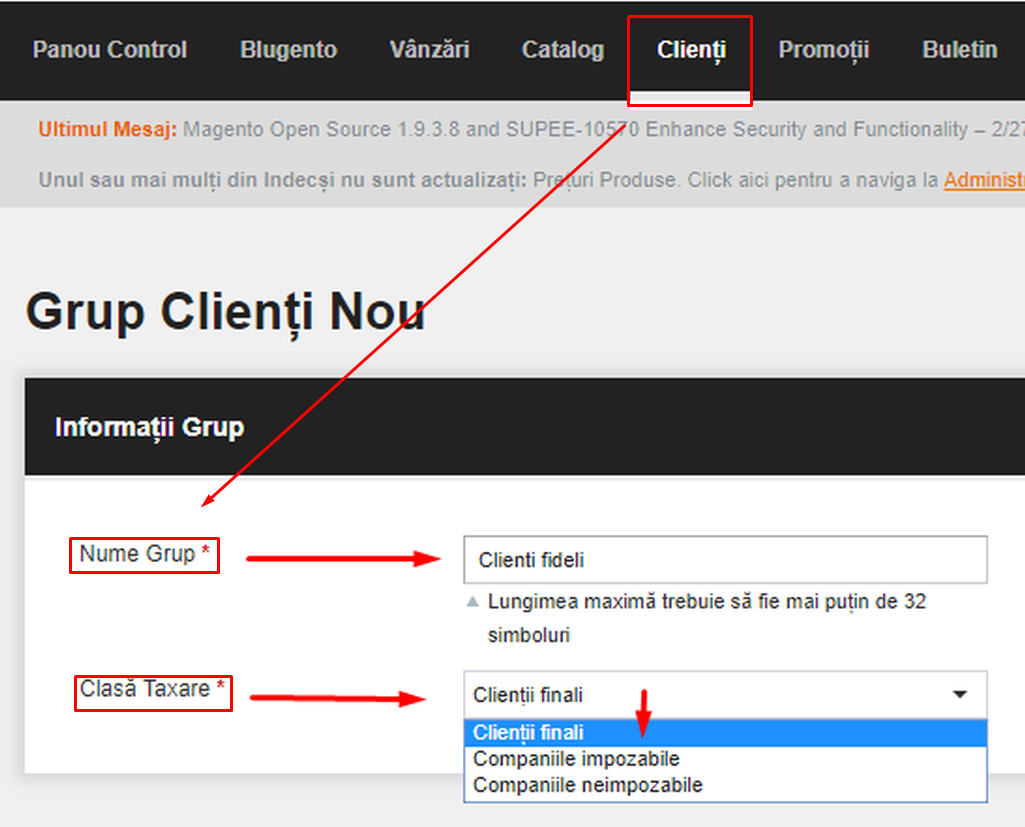Open the Panou Control menu
This screenshot has height=827, width=1025.
(x=110, y=50)
